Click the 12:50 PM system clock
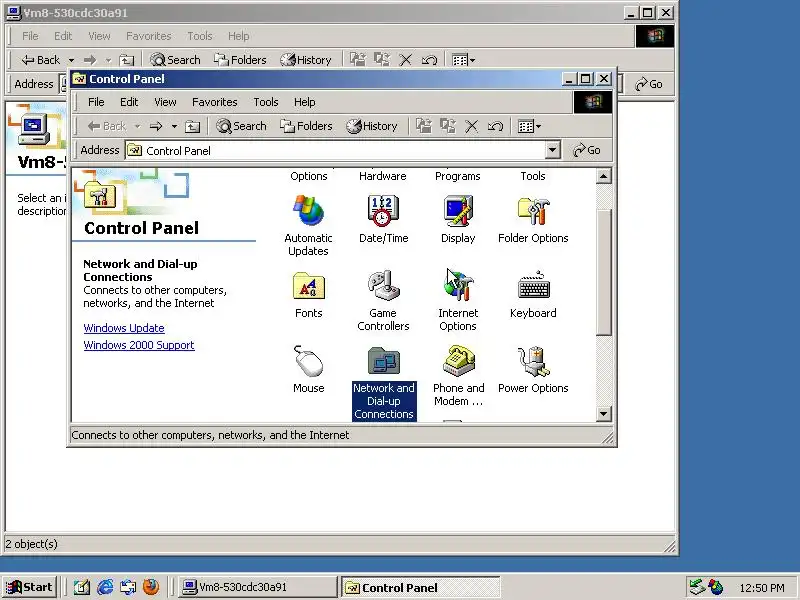This screenshot has width=800, height=600. 761,588
